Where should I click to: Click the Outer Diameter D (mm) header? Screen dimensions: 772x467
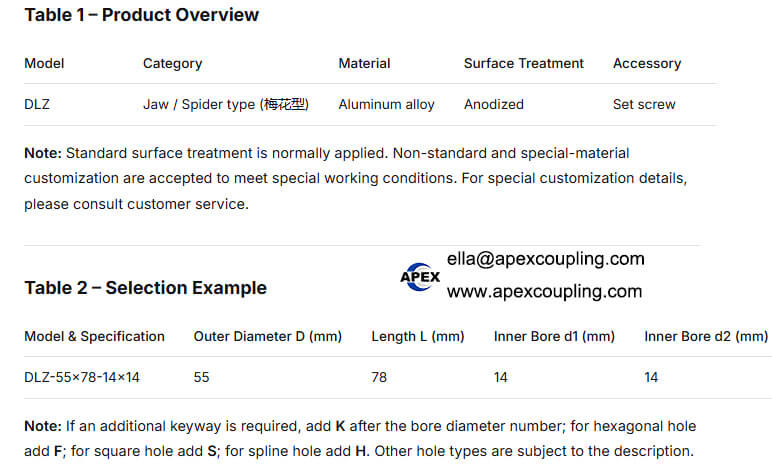pos(268,337)
